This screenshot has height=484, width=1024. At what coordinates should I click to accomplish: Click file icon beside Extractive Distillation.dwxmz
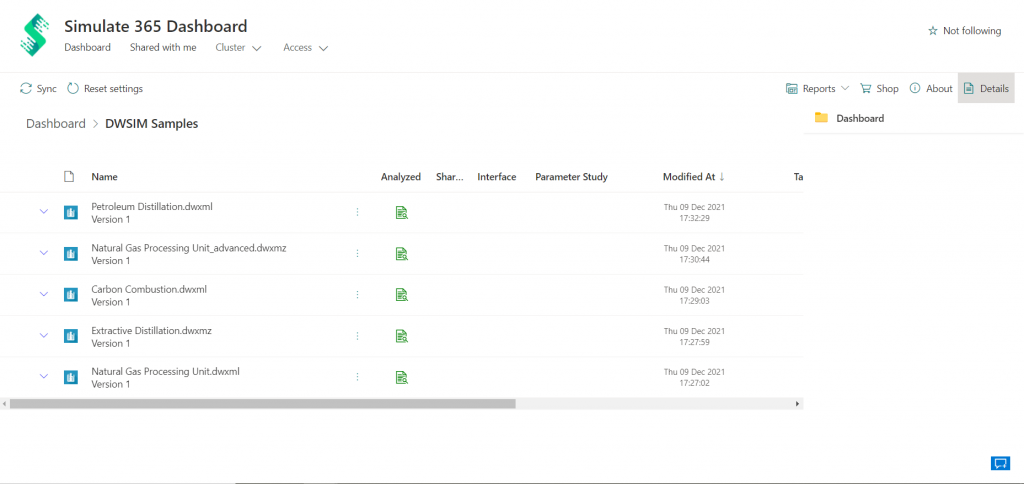[71, 336]
